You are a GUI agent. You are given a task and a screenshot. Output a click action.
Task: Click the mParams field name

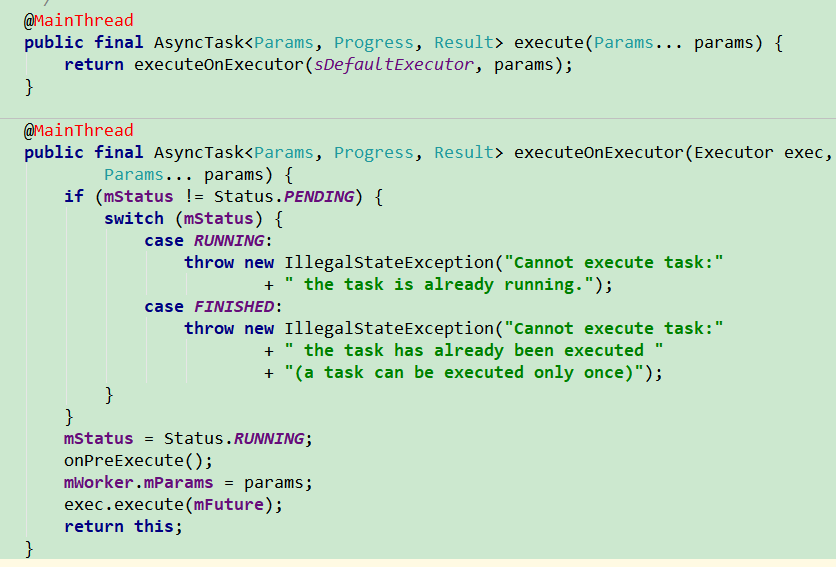178,483
